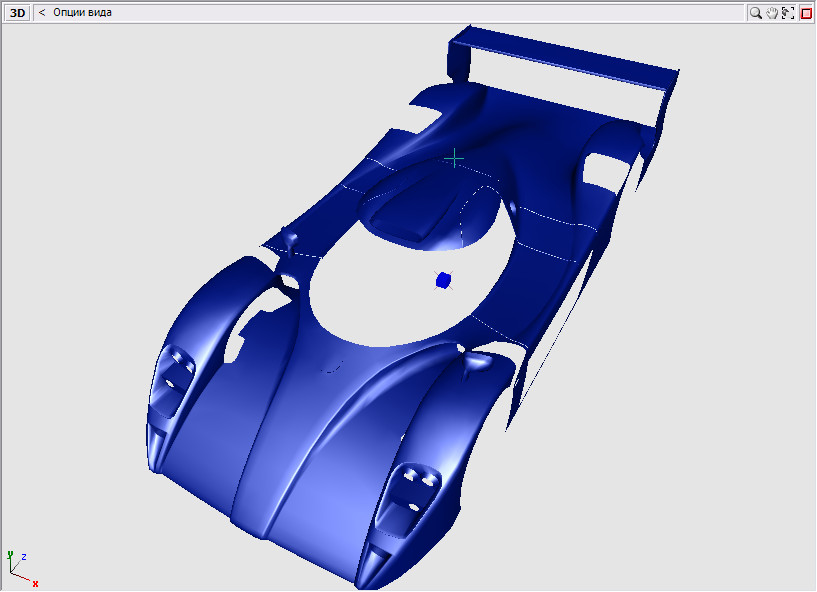Click the red square maximize viewport icon
Viewport: 817px width, 592px height.
(x=806, y=14)
